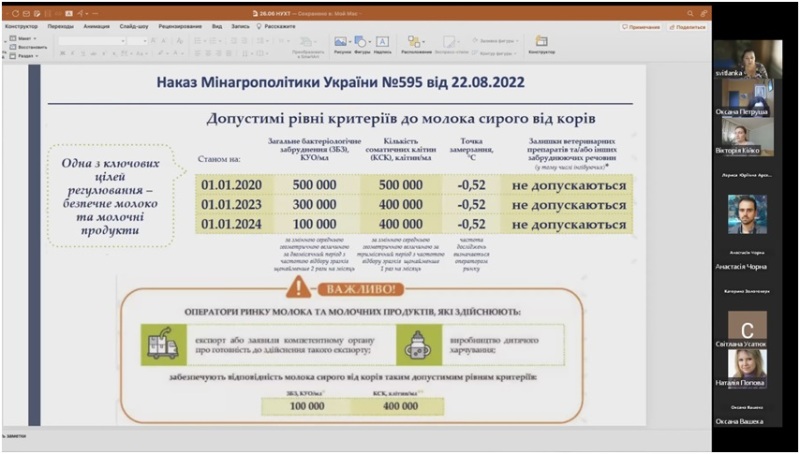The height and width of the screenshot is (454, 800).
Task: Click the виробництво дитячого харчування text
Action: click(x=494, y=345)
